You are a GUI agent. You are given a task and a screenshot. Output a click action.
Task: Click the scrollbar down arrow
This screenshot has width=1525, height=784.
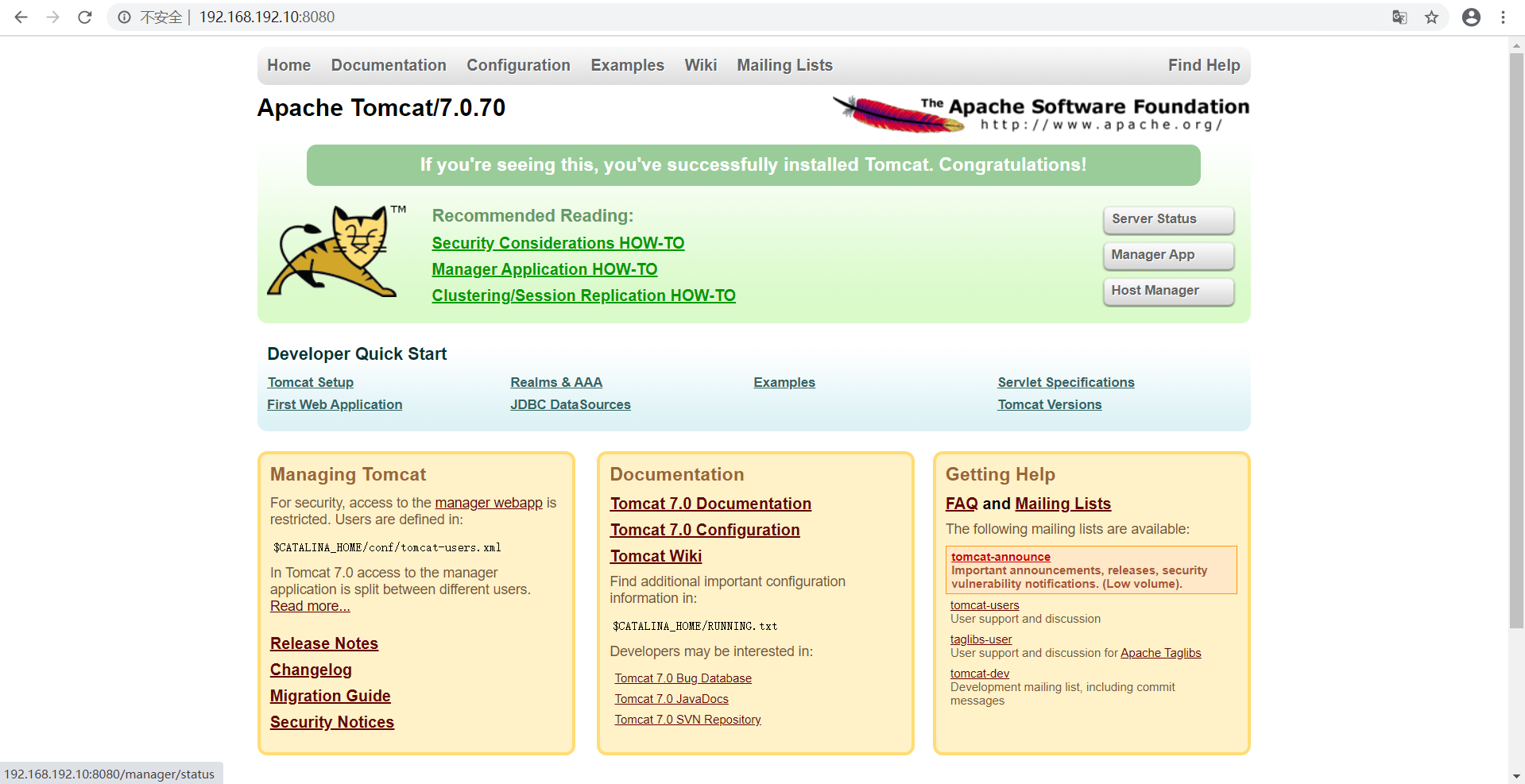tap(1516, 776)
